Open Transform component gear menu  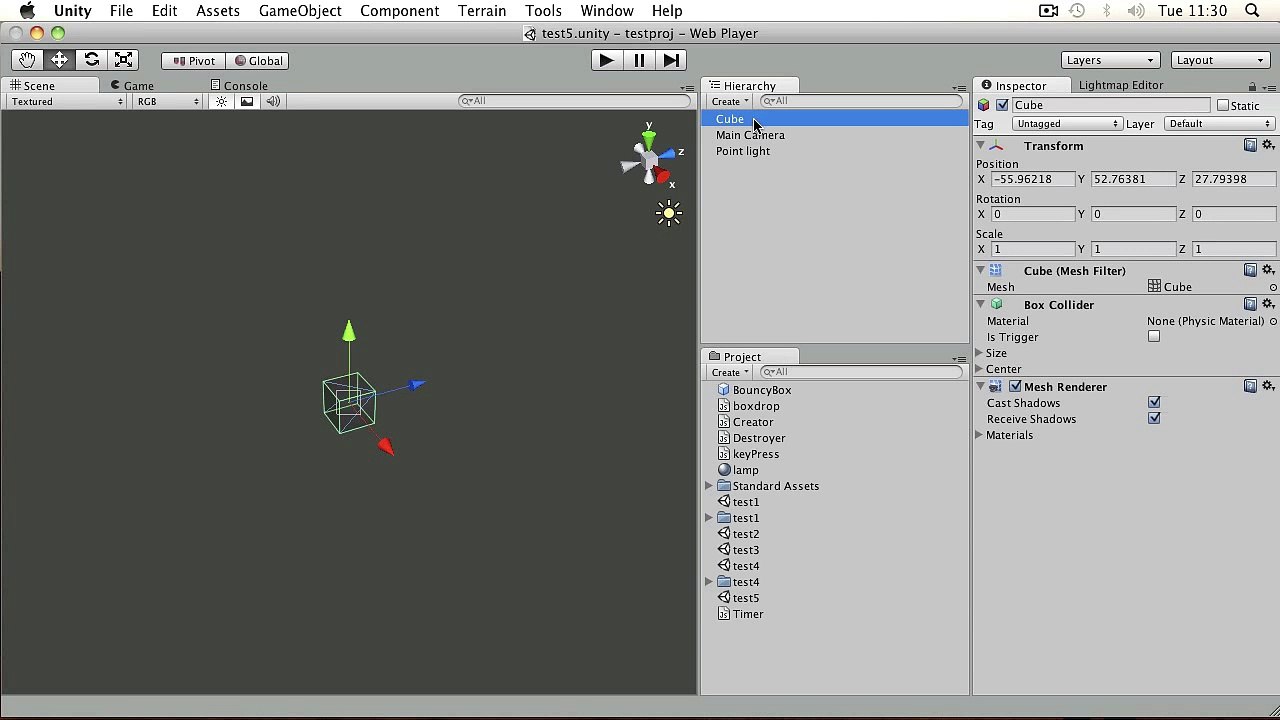1268,146
